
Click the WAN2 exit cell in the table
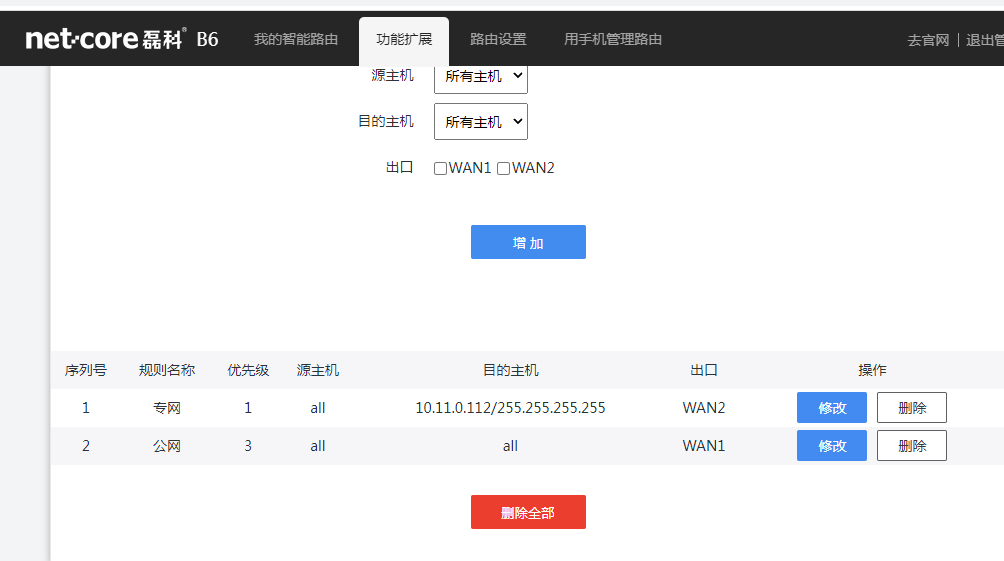pyautogui.click(x=704, y=408)
